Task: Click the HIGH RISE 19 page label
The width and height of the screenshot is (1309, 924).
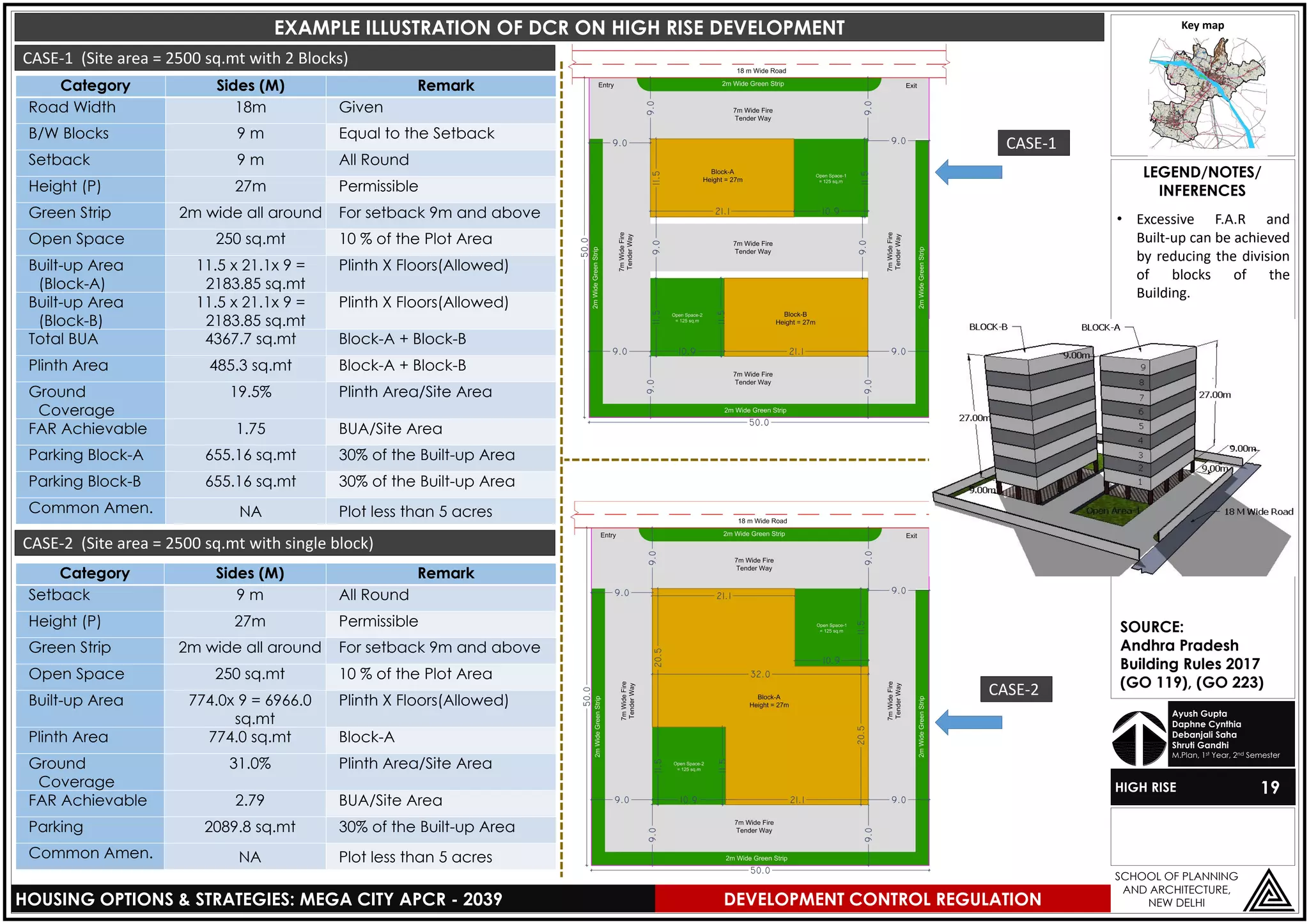Action: pos(1202,787)
